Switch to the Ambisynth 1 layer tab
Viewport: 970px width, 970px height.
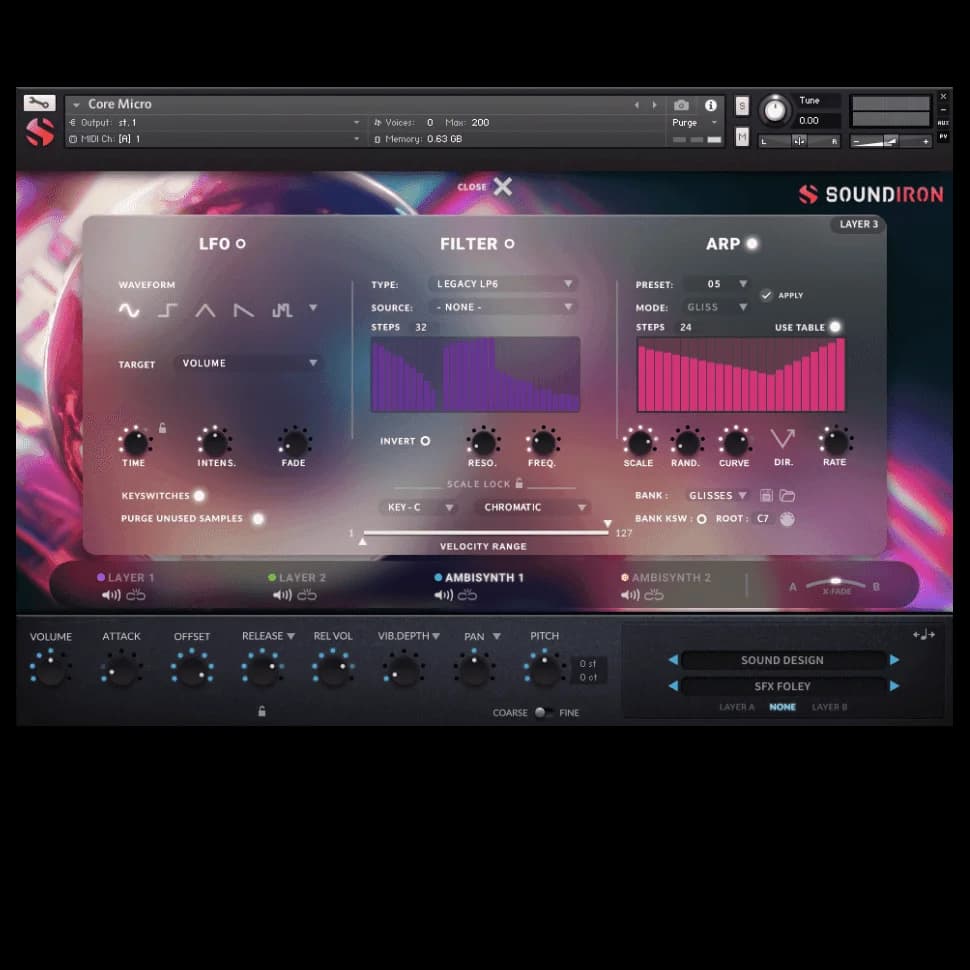pyautogui.click(x=484, y=578)
